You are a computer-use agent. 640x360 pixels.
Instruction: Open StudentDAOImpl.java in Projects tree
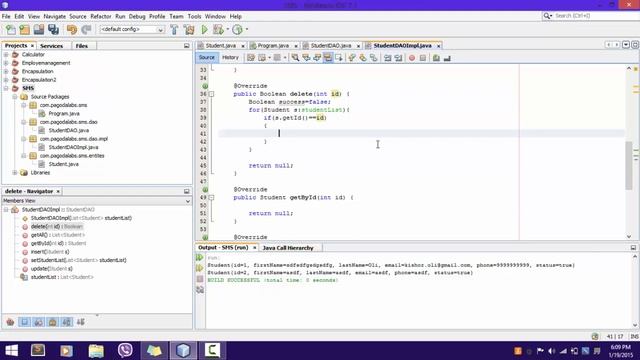[x=73, y=147]
